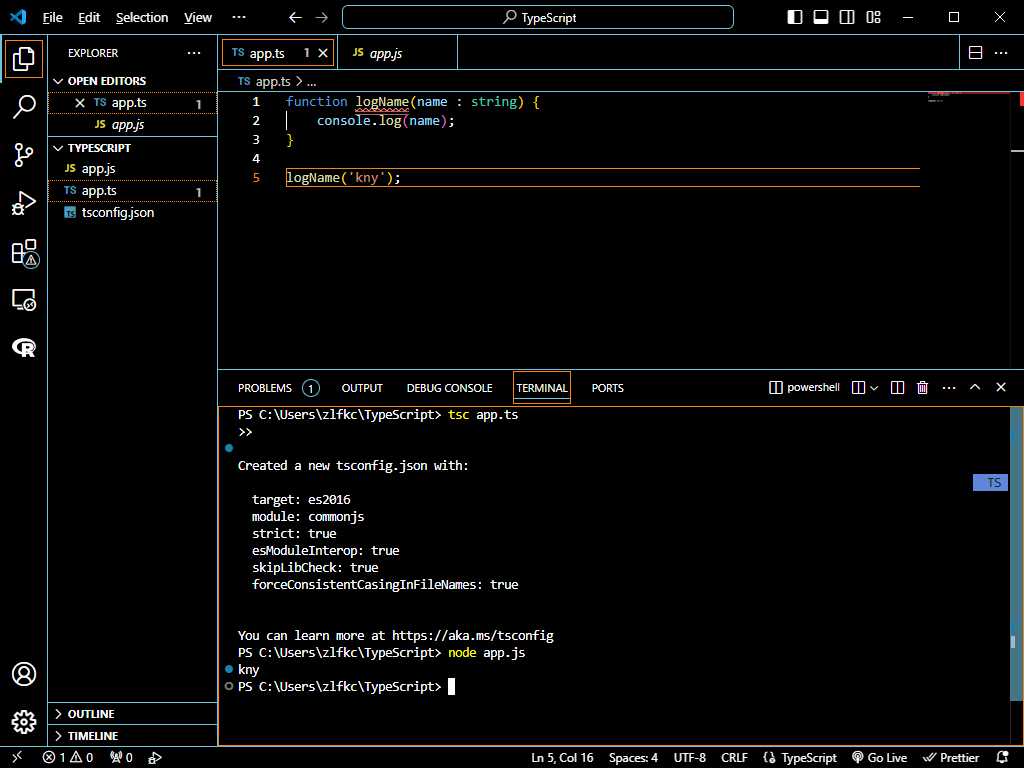Split the editor using the title bar icon

[975, 53]
